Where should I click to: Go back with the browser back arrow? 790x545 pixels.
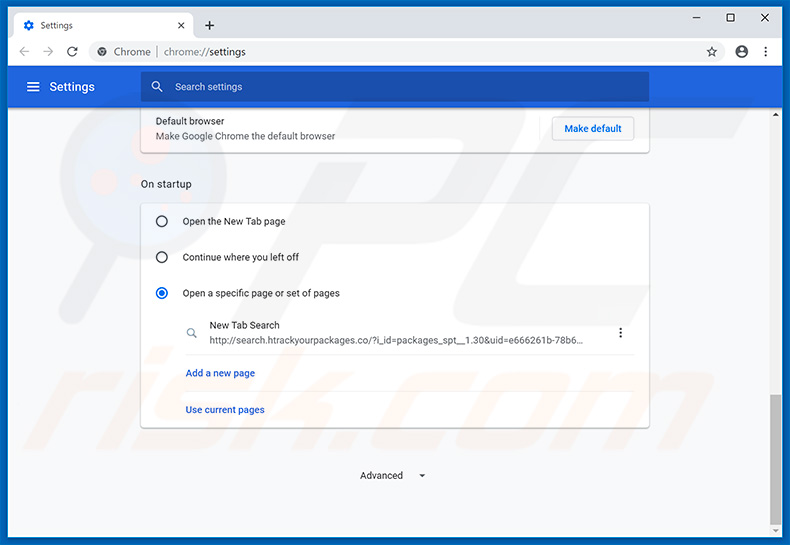point(24,51)
